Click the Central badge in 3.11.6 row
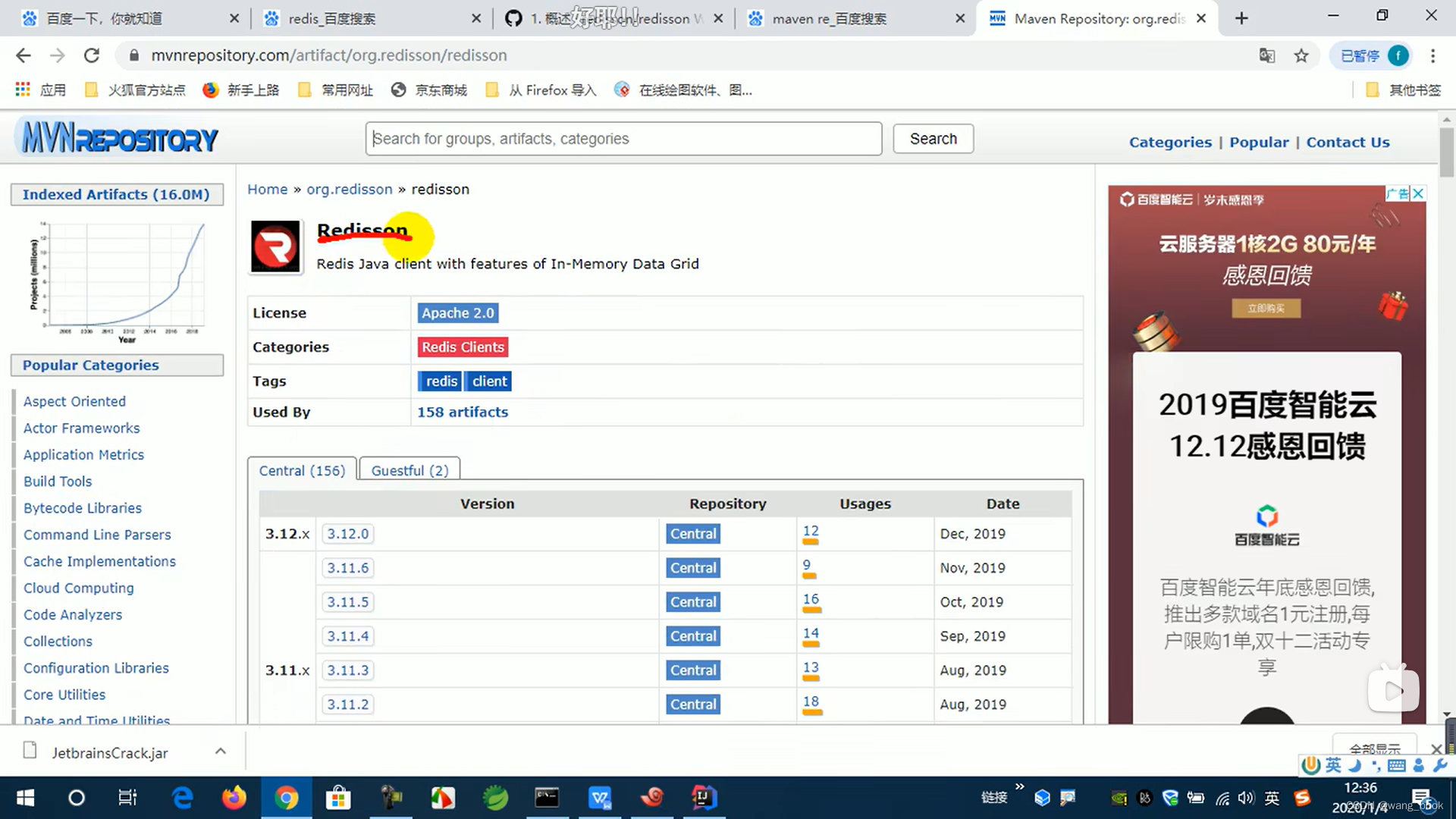Image resolution: width=1456 pixels, height=819 pixels. (693, 568)
